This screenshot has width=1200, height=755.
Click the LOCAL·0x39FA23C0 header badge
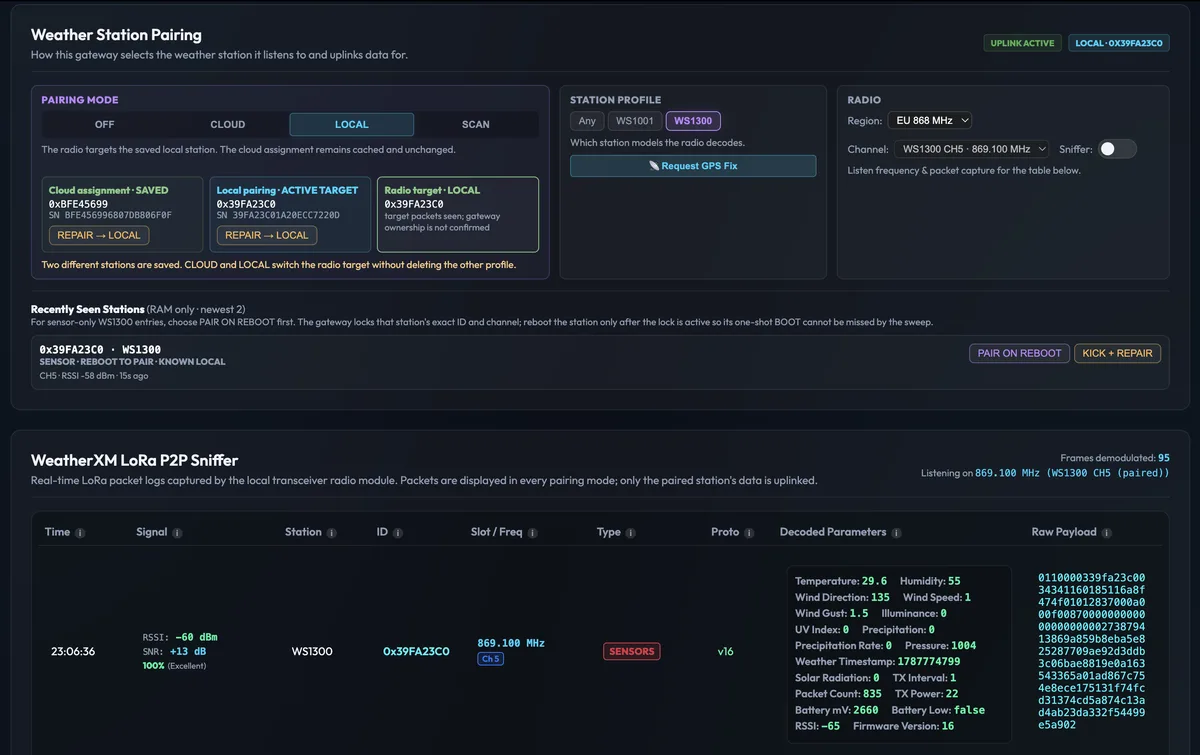1119,44
